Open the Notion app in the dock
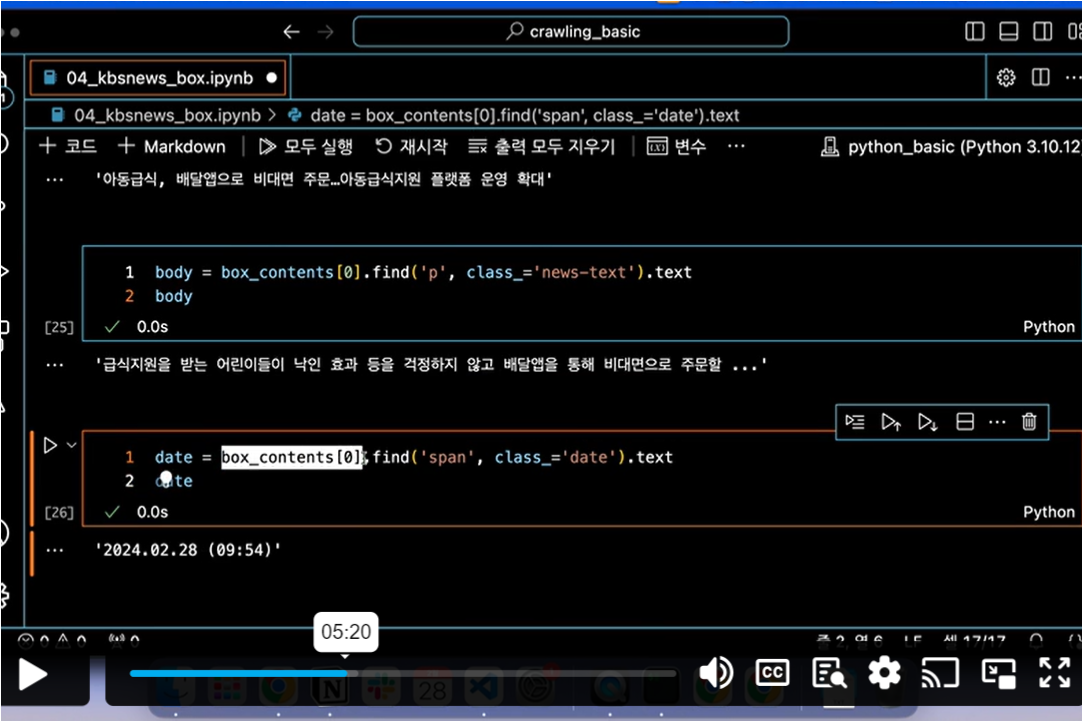Viewport: 1083px width, 722px height. pyautogui.click(x=330, y=688)
